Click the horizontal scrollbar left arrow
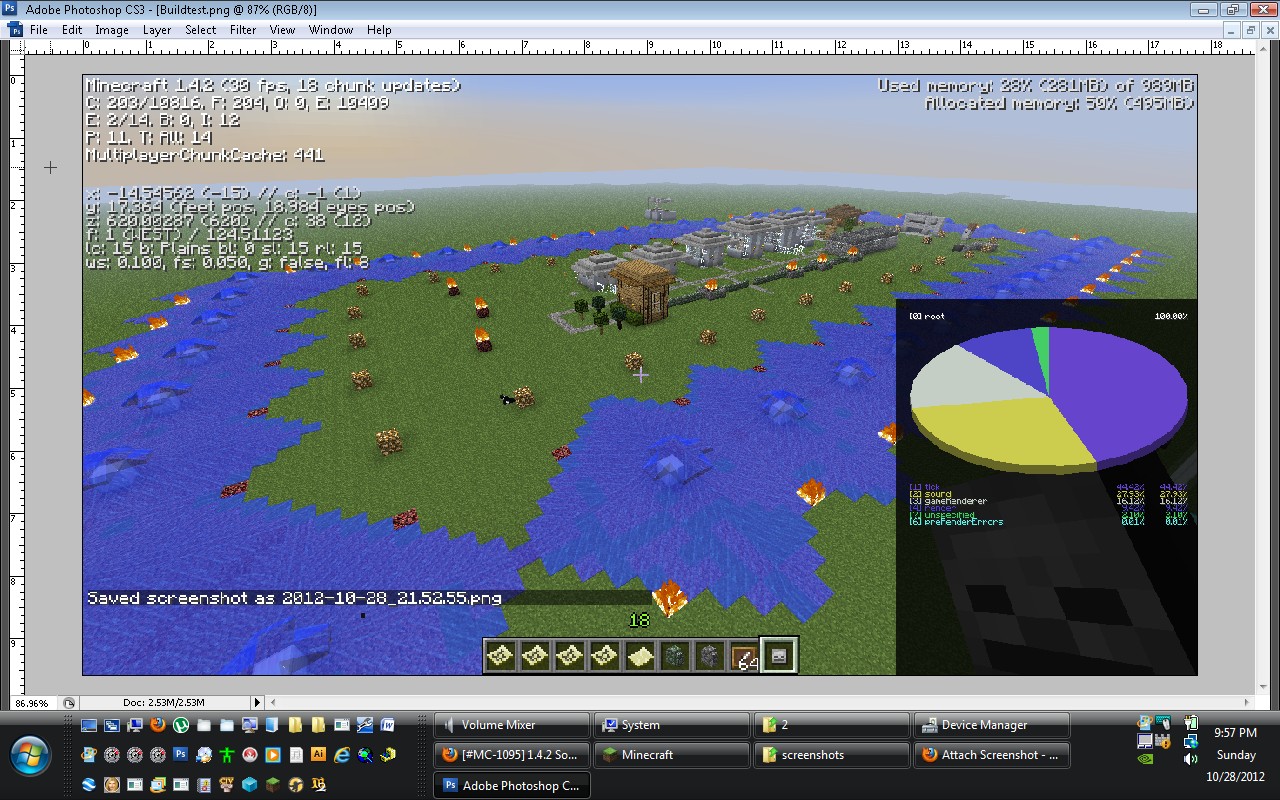The width and height of the screenshot is (1280, 800). pyautogui.click(x=274, y=703)
